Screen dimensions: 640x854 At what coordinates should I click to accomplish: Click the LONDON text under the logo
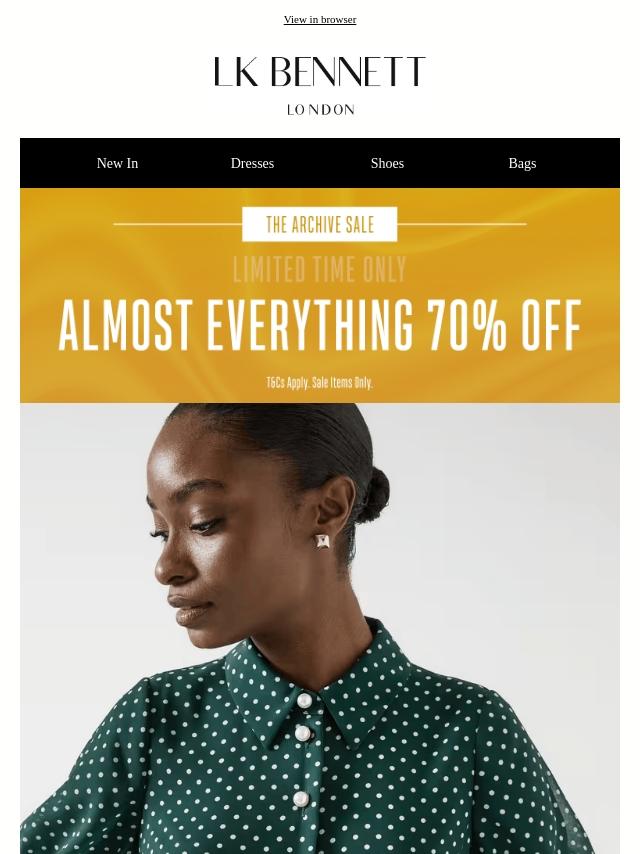(x=321, y=109)
